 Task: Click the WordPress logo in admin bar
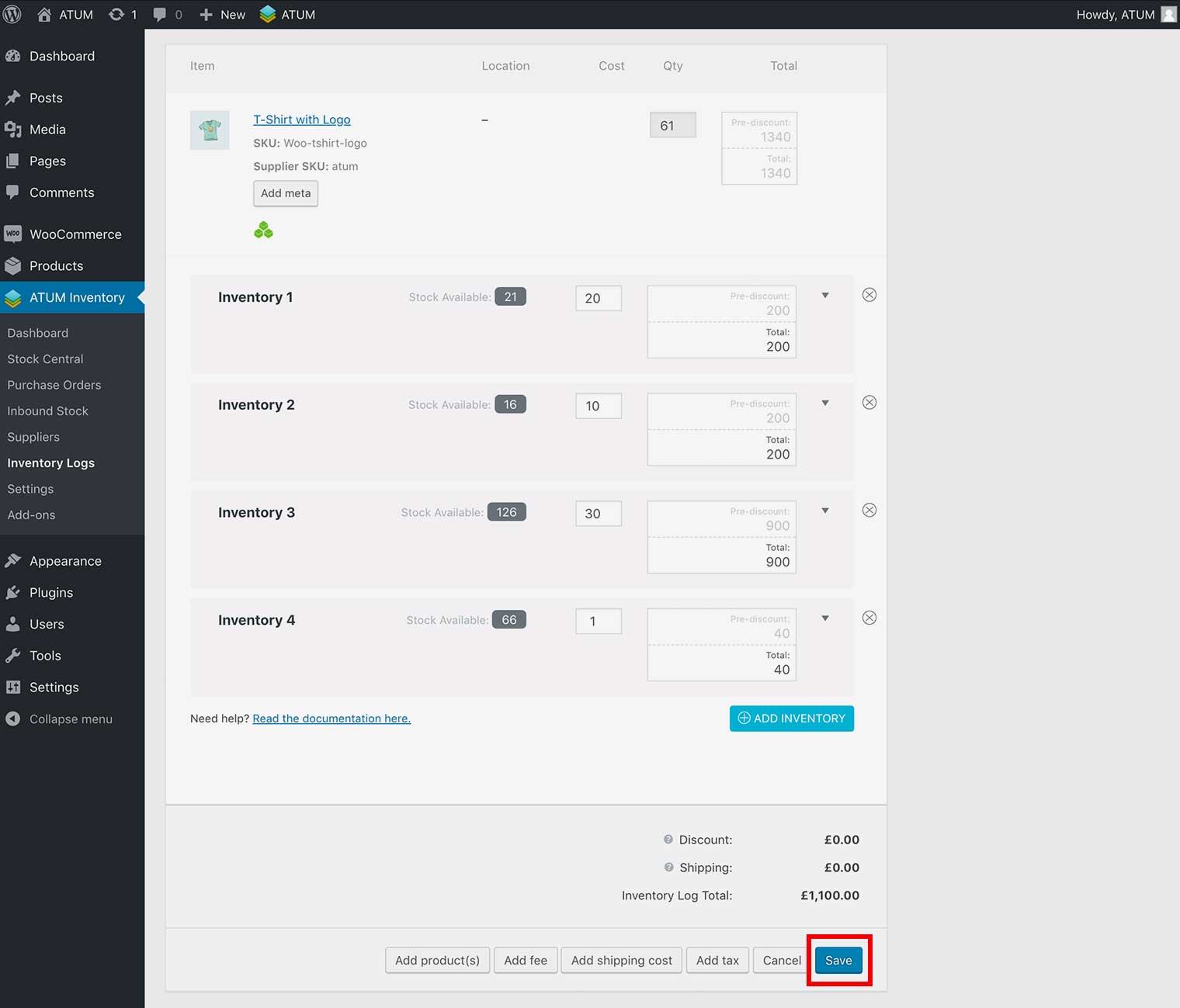[12, 15]
